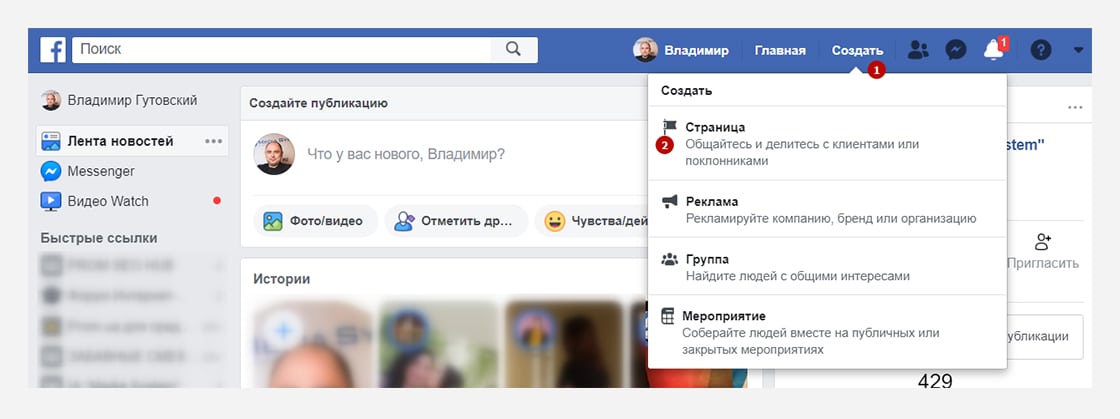Open the notifications bell icon

994,50
